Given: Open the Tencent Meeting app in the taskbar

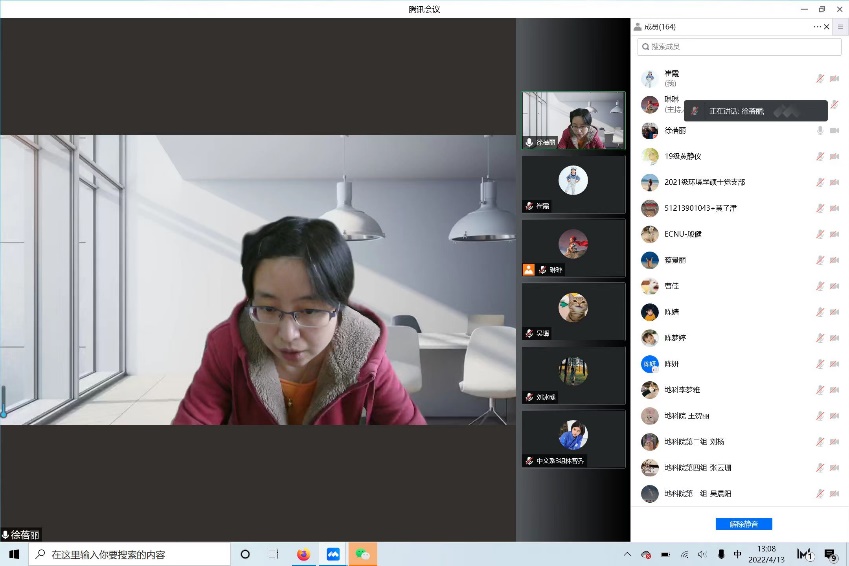Looking at the screenshot, I should [x=333, y=554].
